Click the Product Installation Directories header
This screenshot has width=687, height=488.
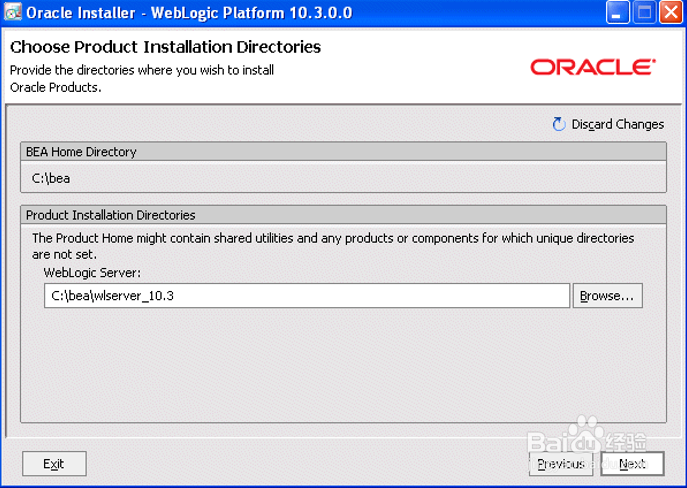(x=344, y=215)
